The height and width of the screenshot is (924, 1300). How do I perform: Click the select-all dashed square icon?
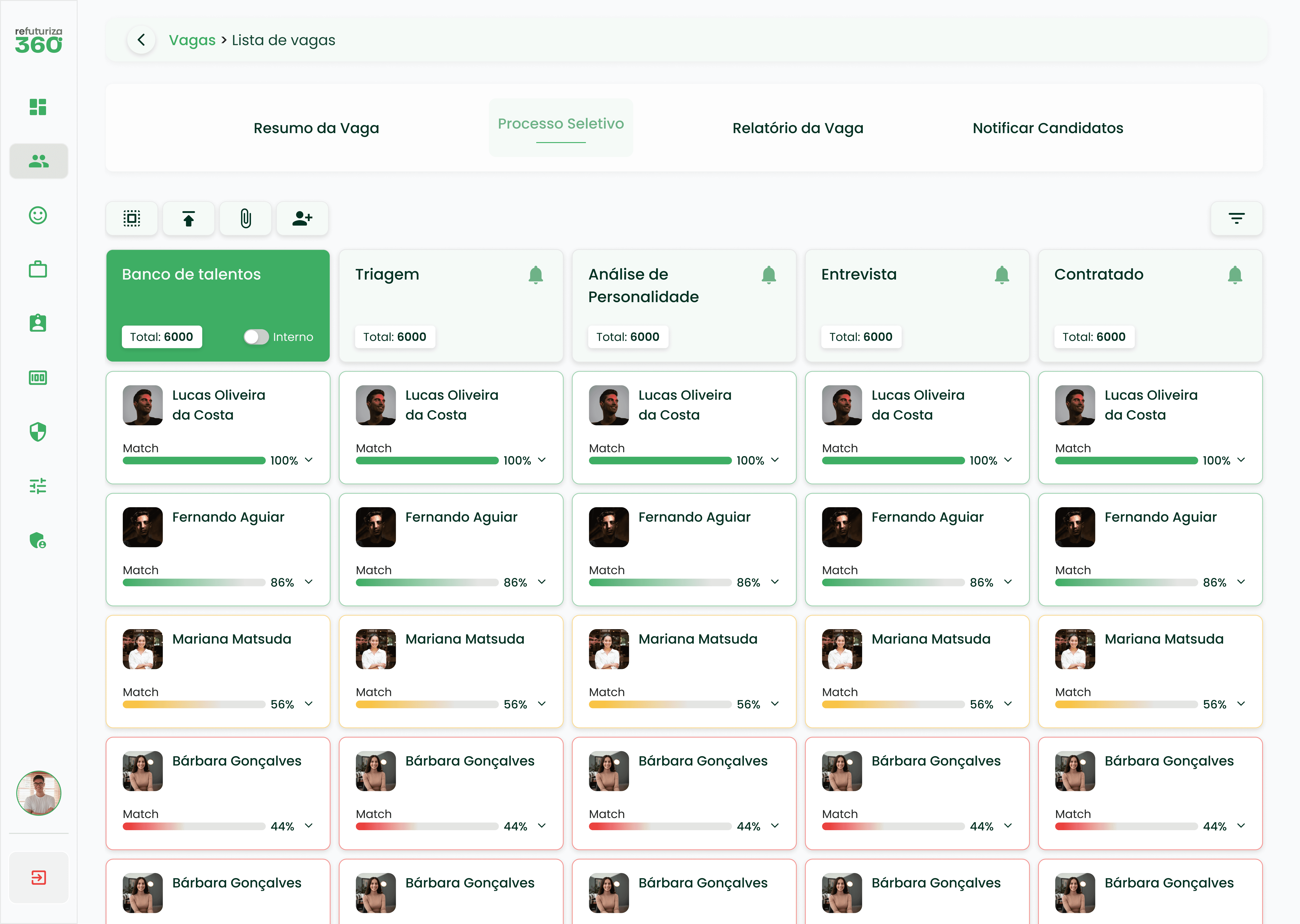click(x=132, y=219)
